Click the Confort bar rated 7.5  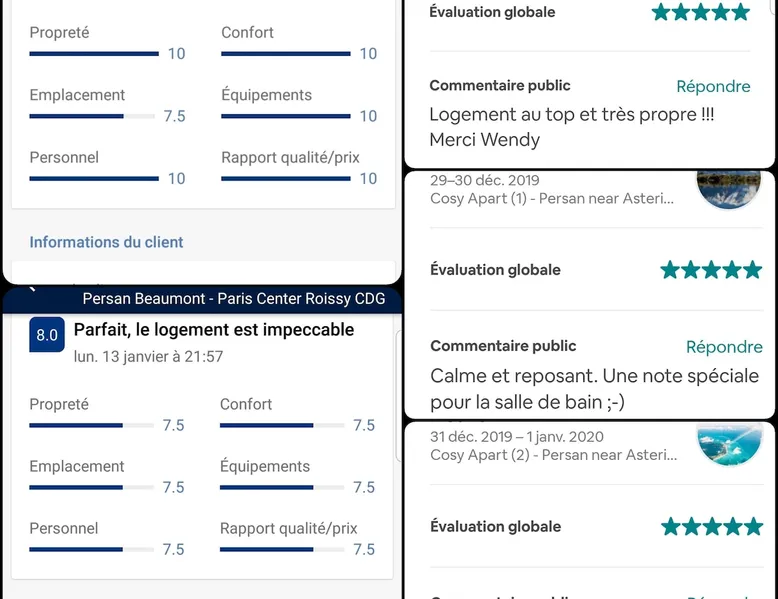coord(282,426)
